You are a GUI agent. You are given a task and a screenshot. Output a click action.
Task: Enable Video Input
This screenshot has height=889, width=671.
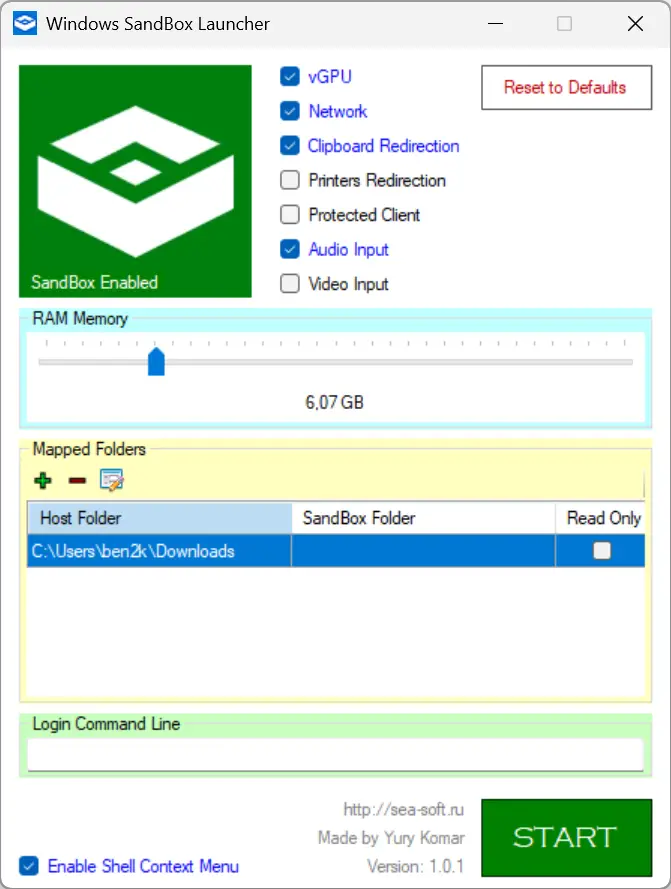coord(290,283)
